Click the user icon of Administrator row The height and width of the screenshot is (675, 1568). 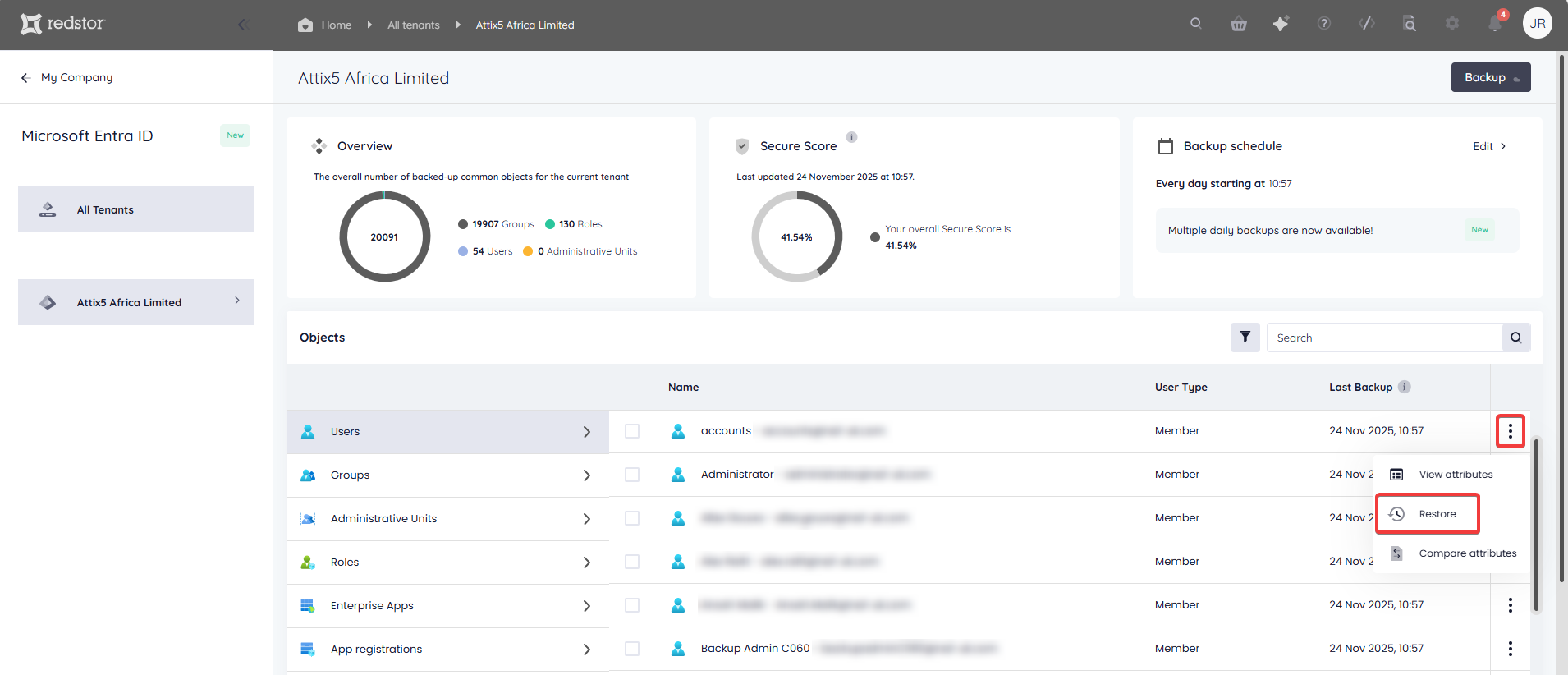coord(678,475)
